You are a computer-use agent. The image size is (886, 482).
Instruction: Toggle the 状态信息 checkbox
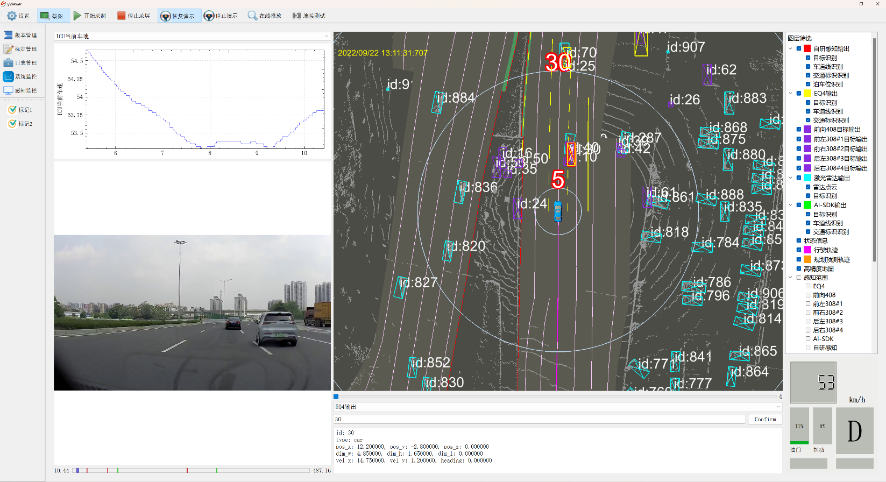pyautogui.click(x=799, y=241)
